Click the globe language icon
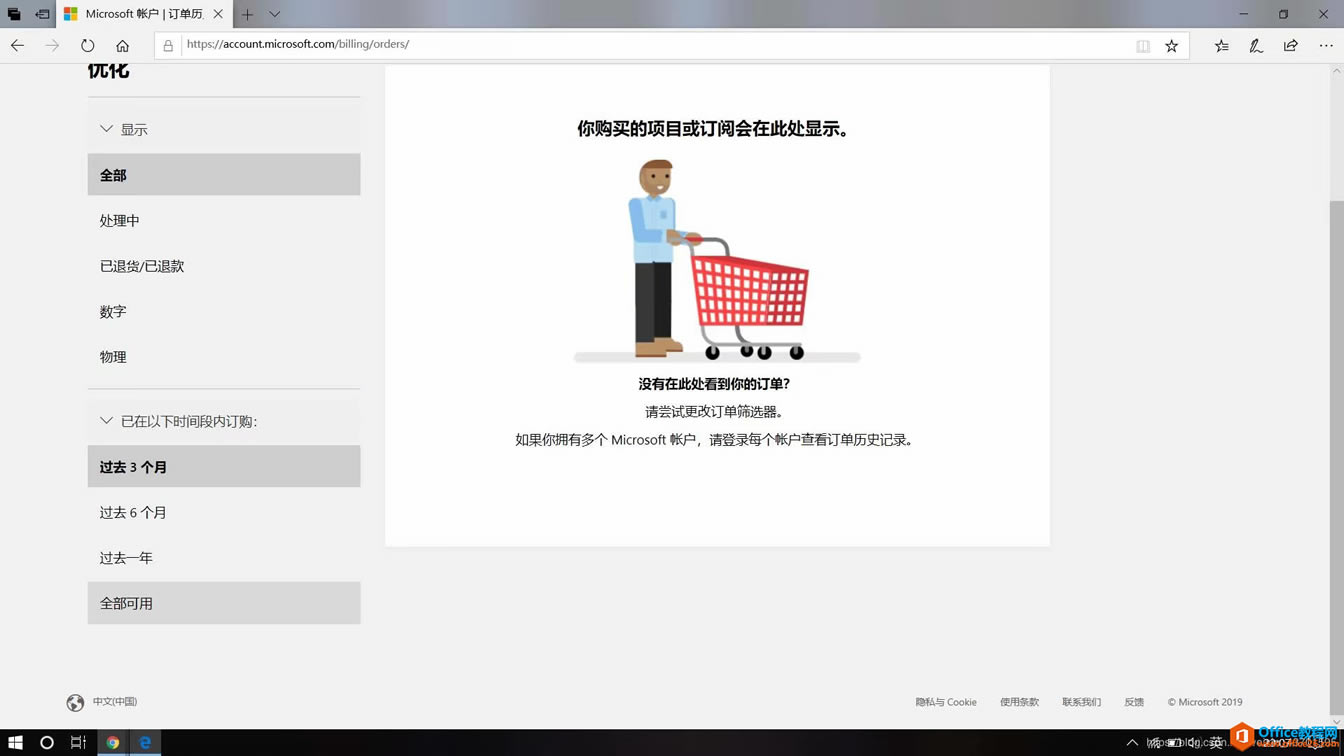Viewport: 1344px width, 756px height. tap(75, 703)
